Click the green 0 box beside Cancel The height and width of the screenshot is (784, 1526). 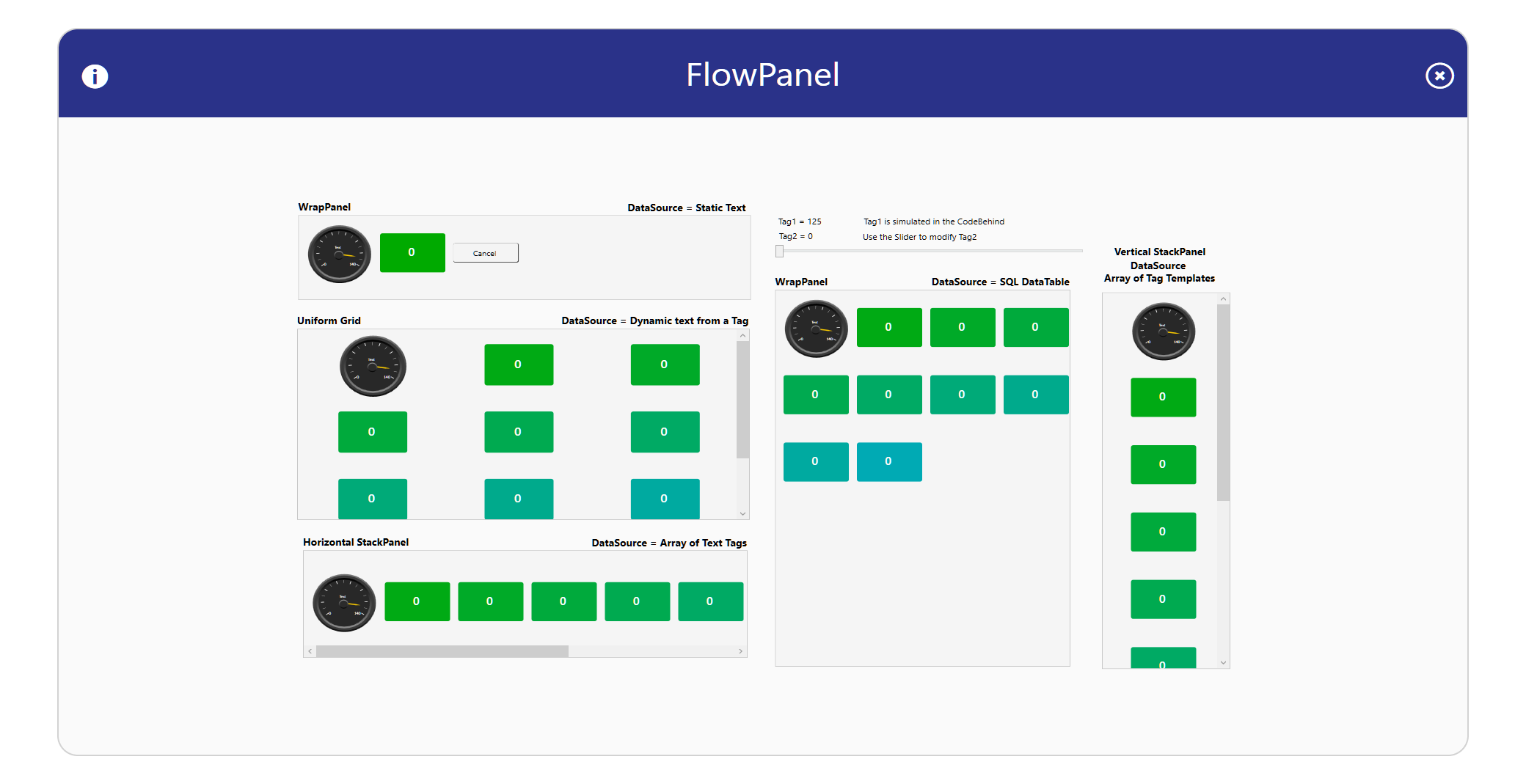[412, 252]
